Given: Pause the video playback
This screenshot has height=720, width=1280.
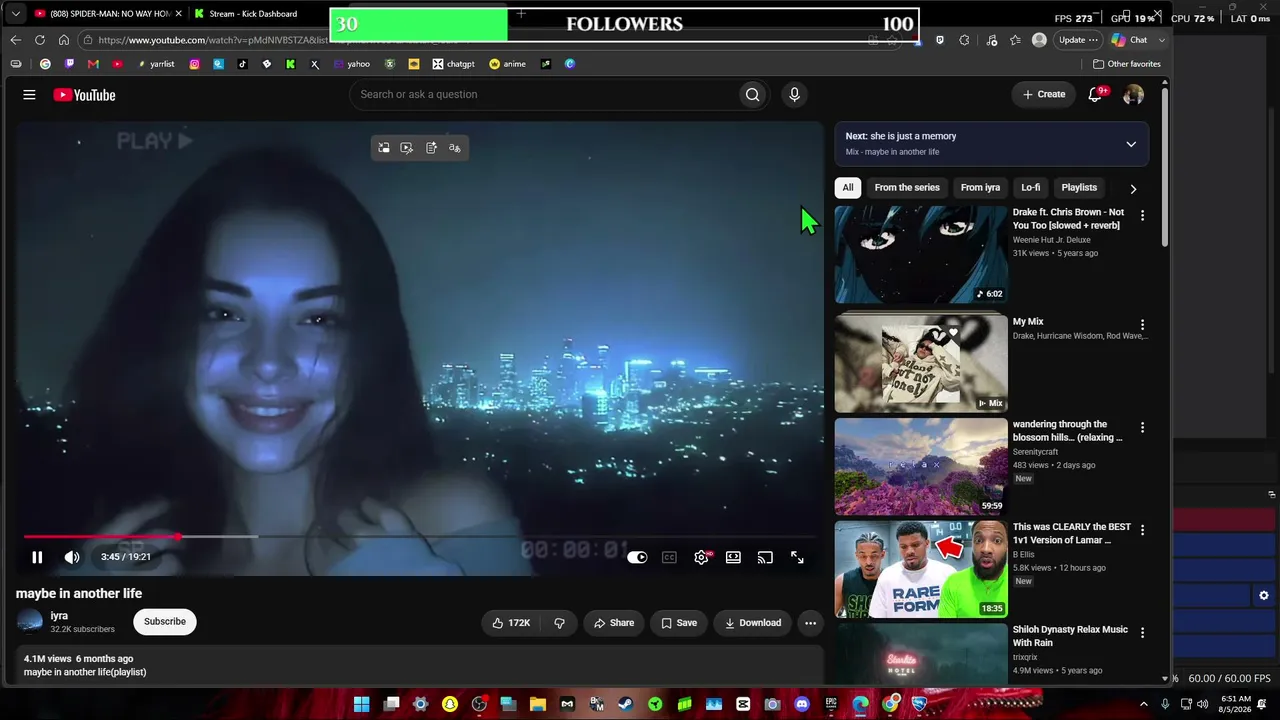Looking at the screenshot, I should click(37, 557).
